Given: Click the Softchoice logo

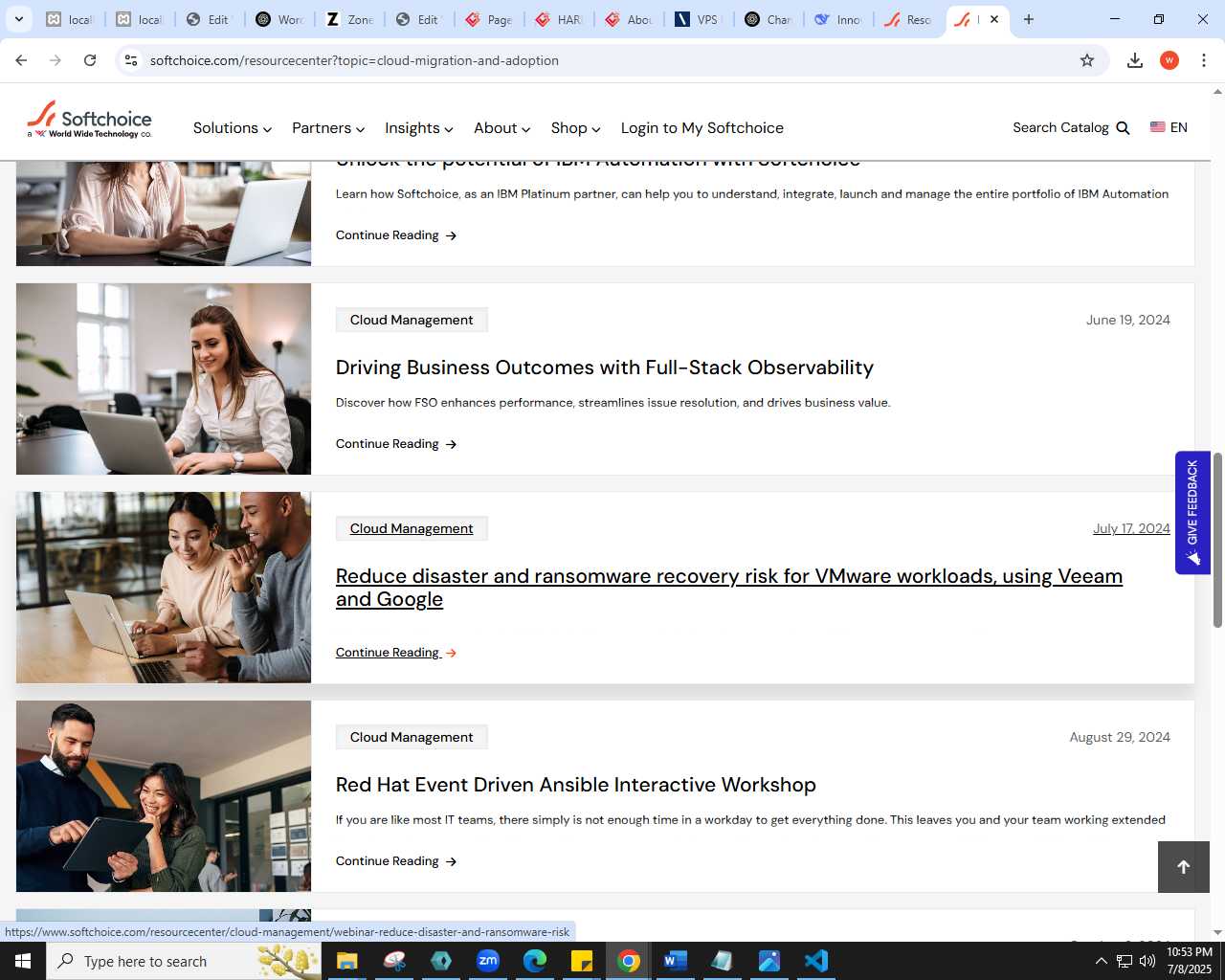Looking at the screenshot, I should [x=89, y=121].
